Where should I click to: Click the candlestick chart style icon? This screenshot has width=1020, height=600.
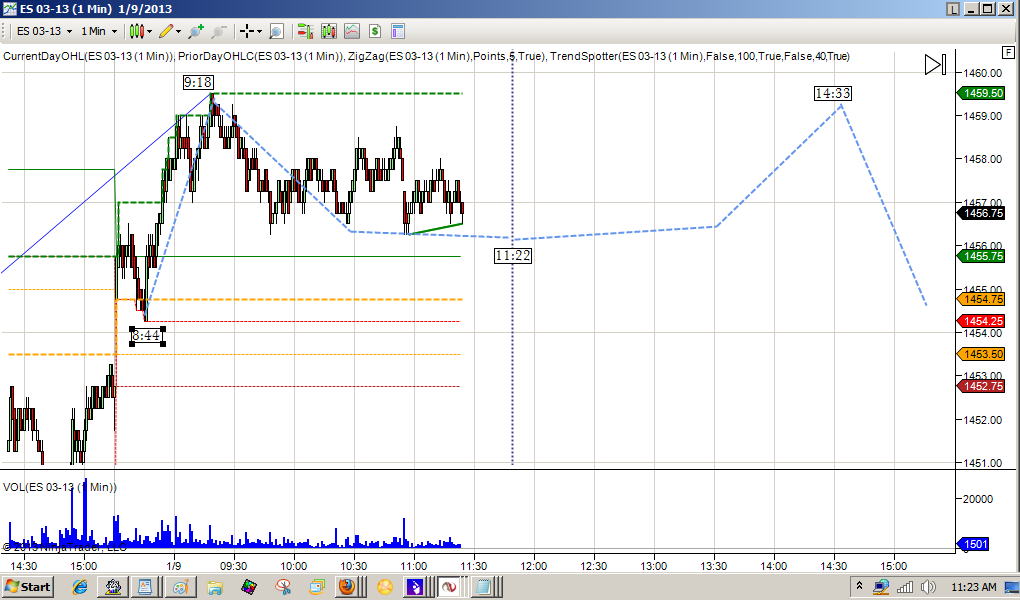point(136,31)
